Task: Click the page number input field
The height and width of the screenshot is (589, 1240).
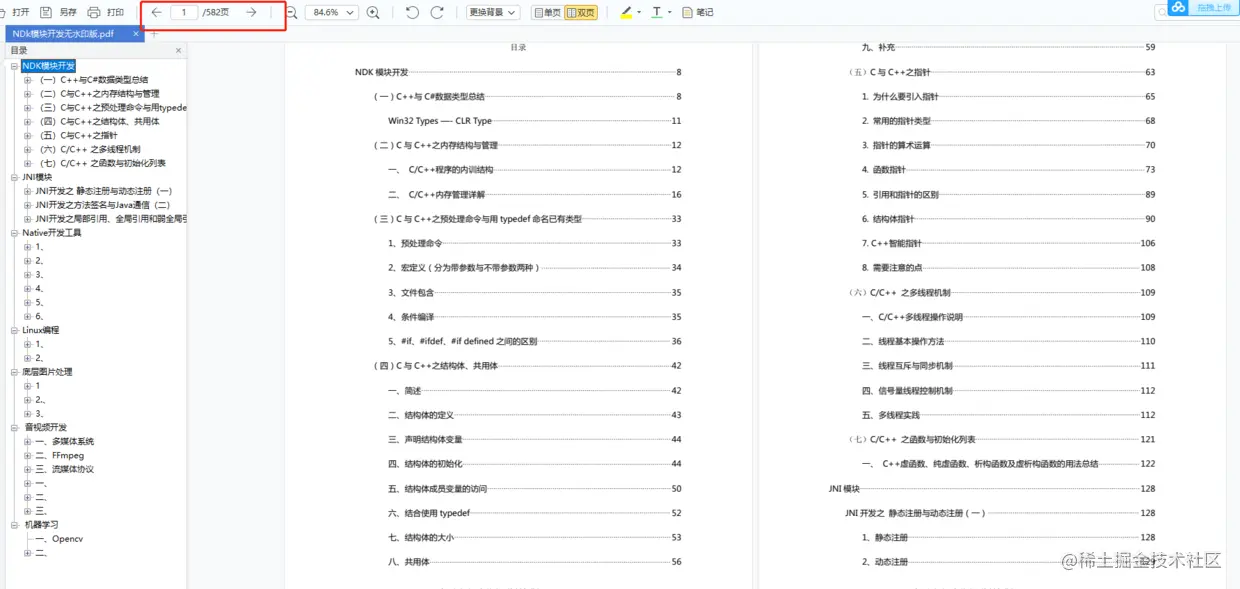Action: tap(184, 13)
